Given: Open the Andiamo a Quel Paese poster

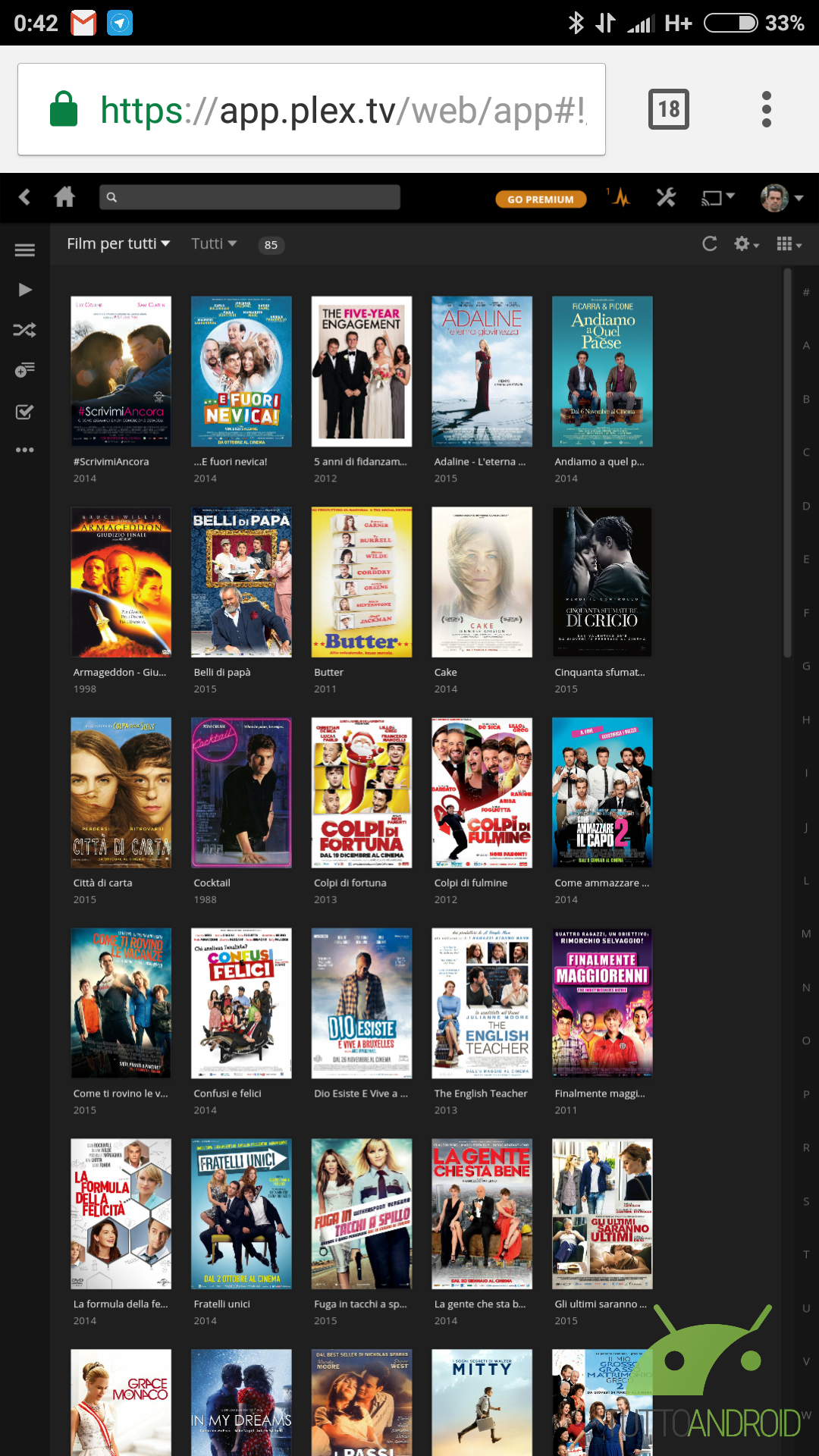Looking at the screenshot, I should coord(602,372).
